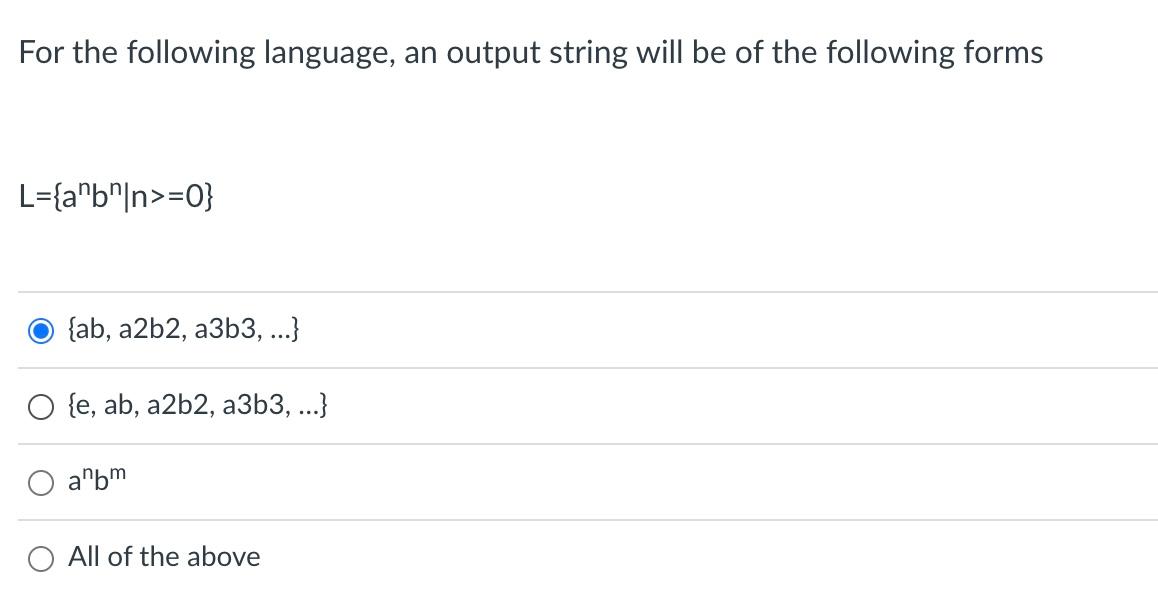Click the All of the above label text
The image size is (1158, 612).
point(163,557)
